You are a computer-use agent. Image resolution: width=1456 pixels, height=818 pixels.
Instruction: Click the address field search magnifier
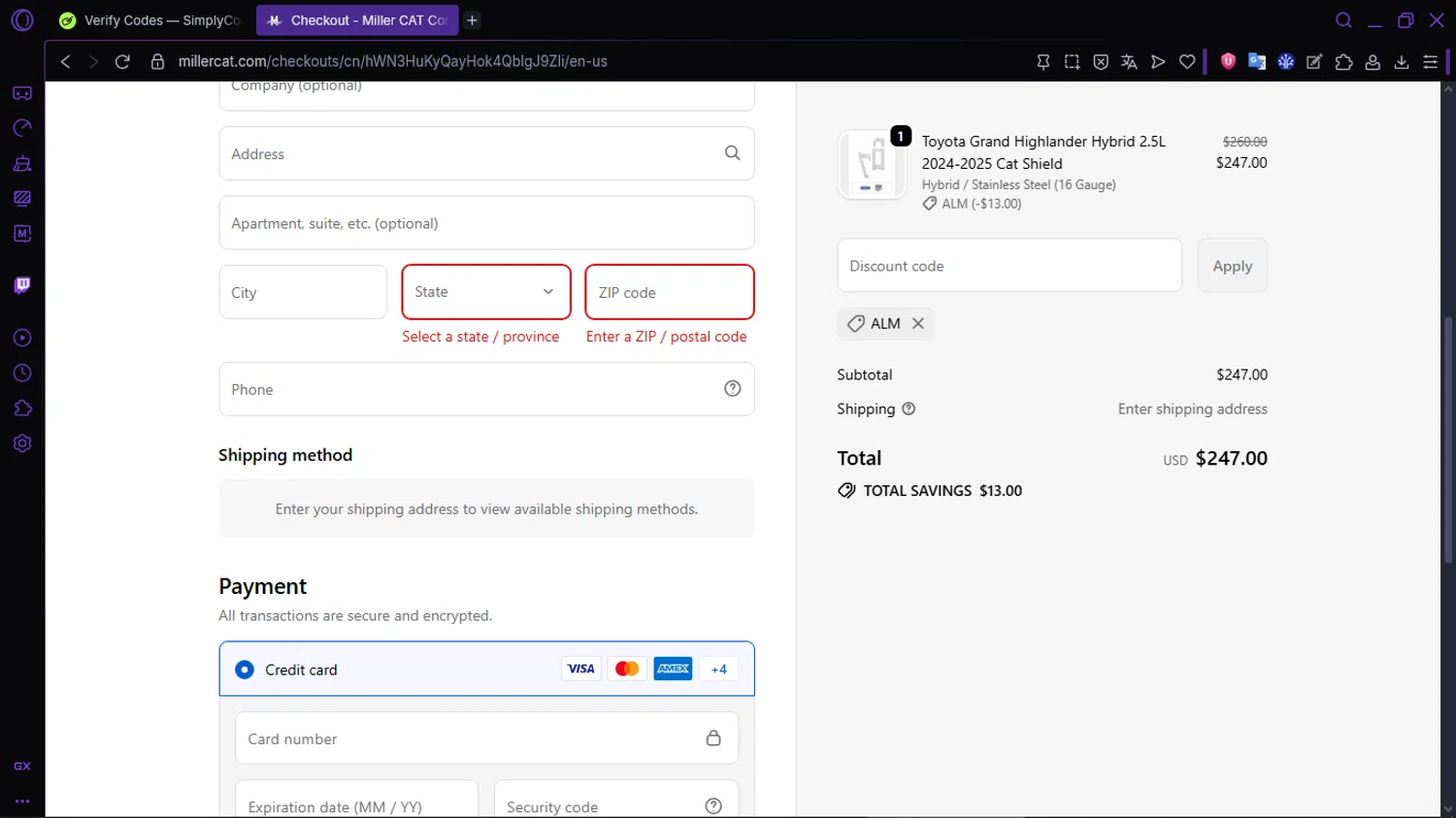click(733, 152)
